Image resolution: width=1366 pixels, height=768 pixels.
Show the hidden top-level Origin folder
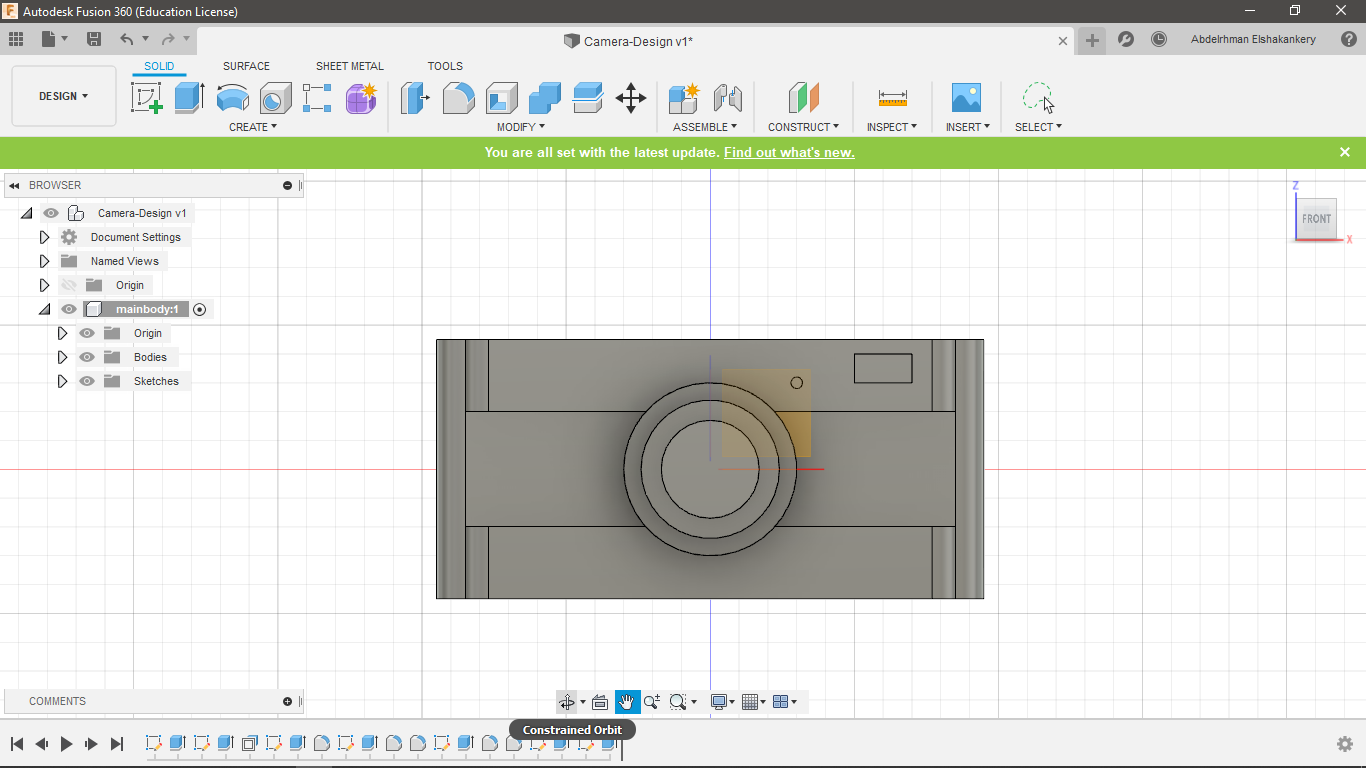tap(69, 285)
